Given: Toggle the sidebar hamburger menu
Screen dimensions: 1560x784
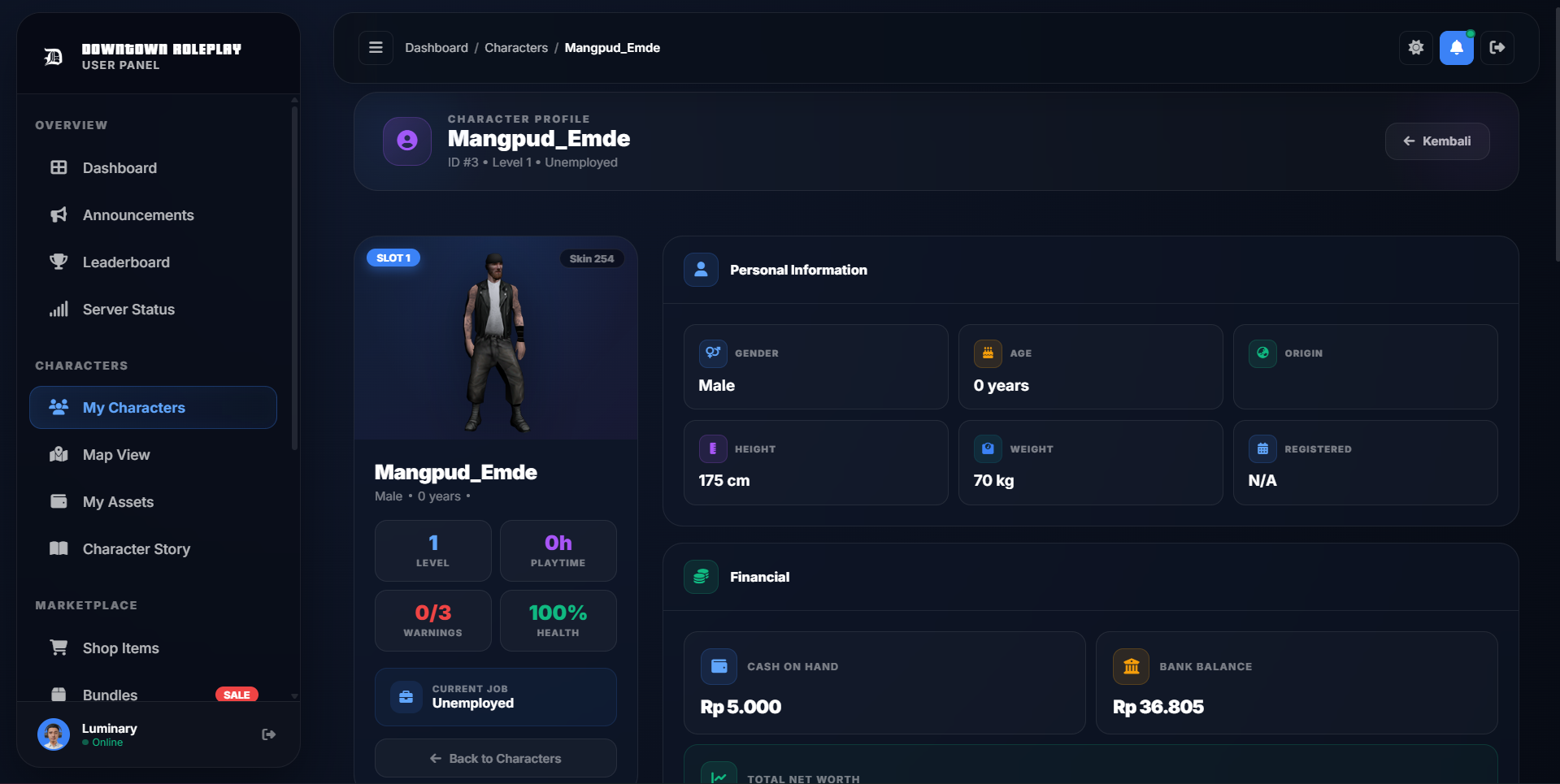Looking at the screenshot, I should point(376,48).
